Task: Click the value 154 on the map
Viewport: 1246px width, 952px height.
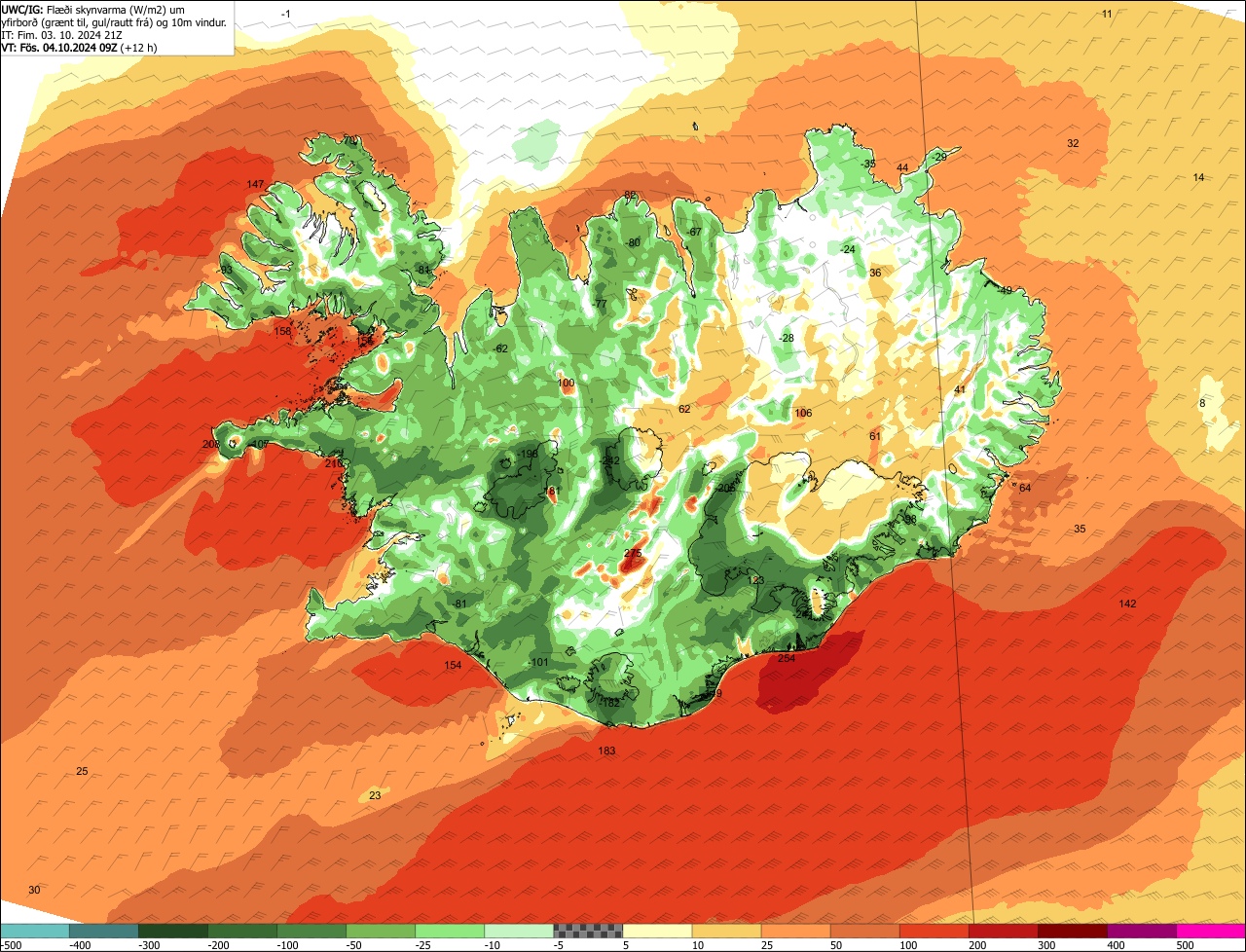Action: pyautogui.click(x=453, y=666)
